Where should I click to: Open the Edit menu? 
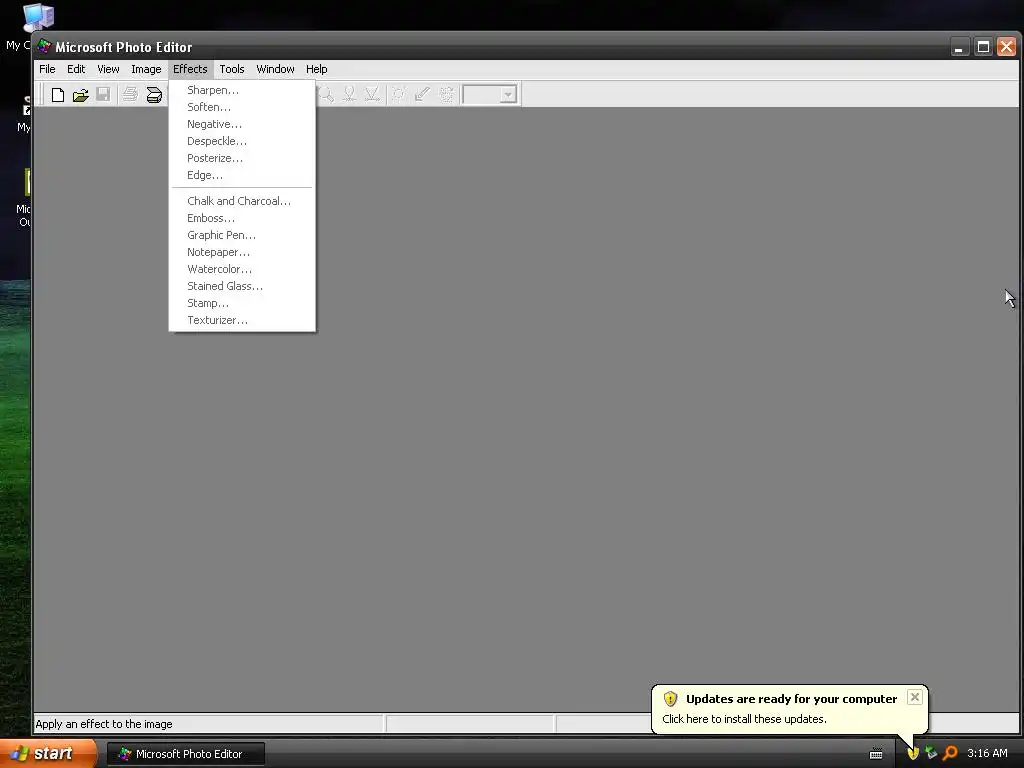pos(76,69)
